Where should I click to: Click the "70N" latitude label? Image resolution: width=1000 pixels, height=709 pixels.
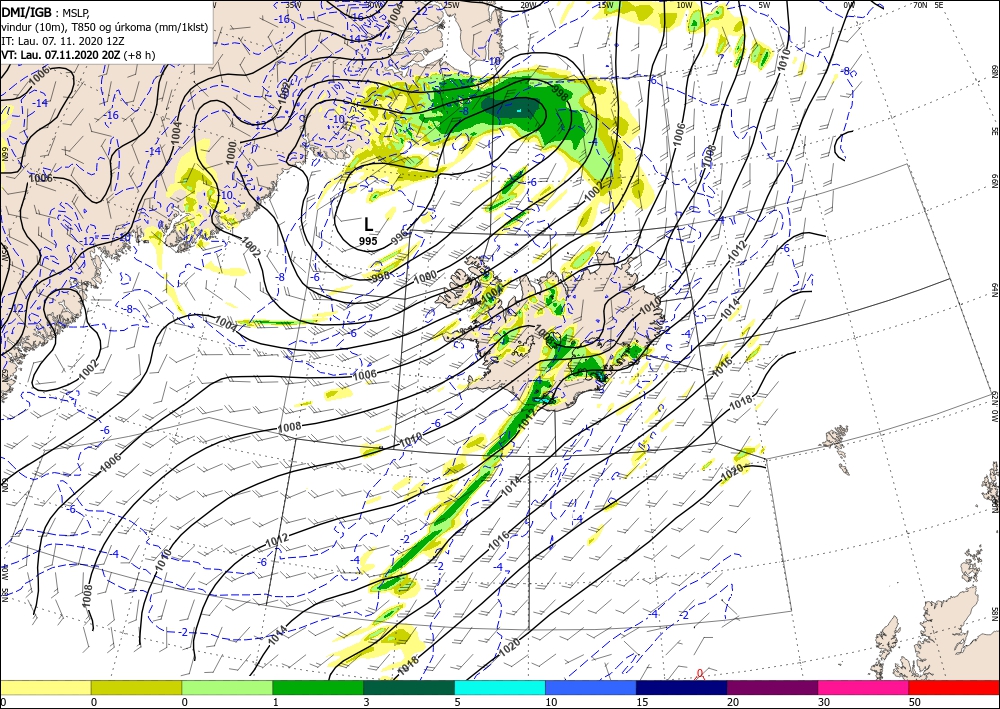point(920,5)
